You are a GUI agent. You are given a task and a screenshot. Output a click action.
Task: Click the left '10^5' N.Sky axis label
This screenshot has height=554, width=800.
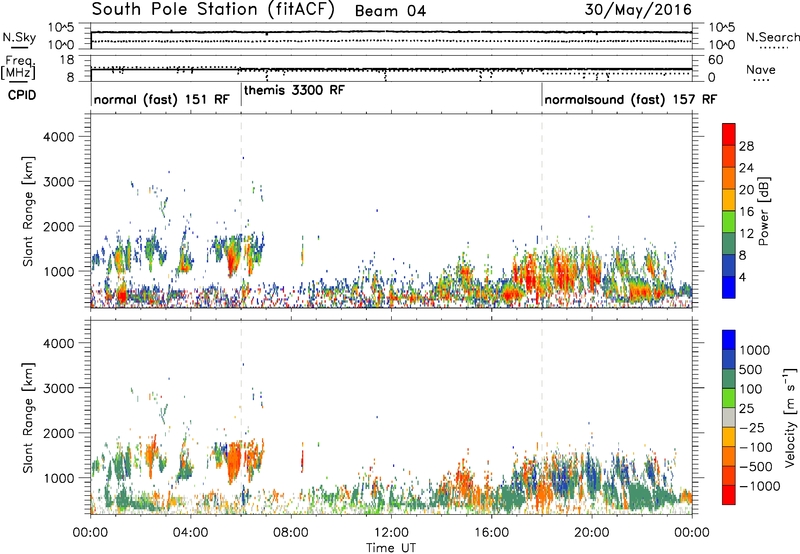pyautogui.click(x=62, y=28)
